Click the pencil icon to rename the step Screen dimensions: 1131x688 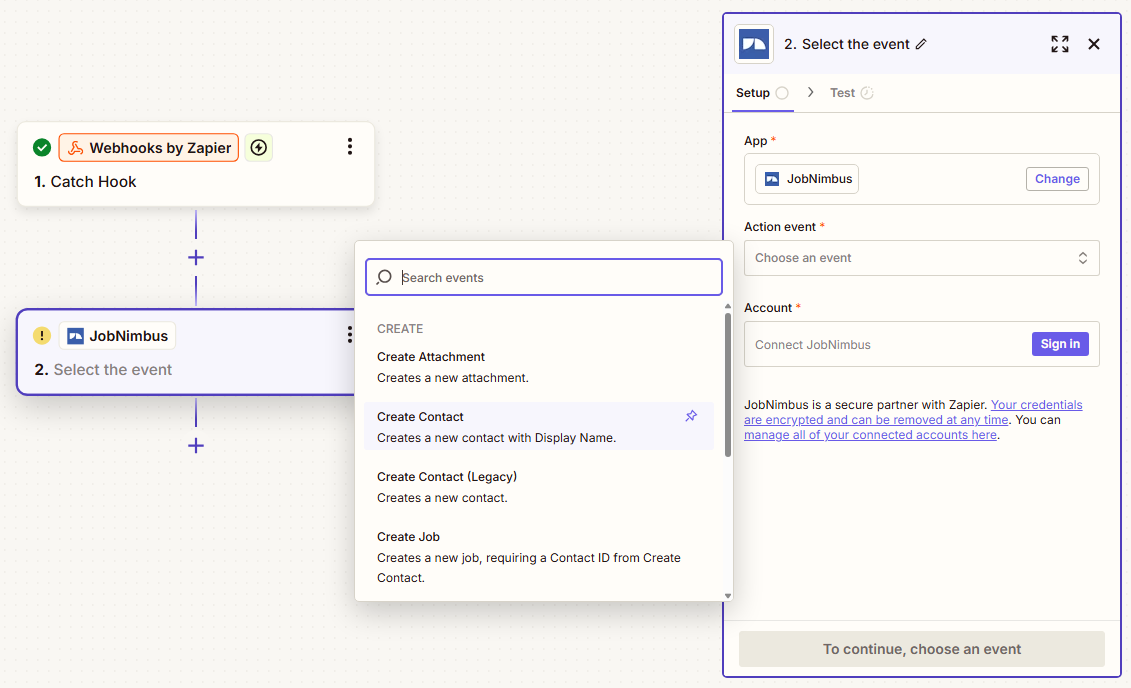pos(921,45)
